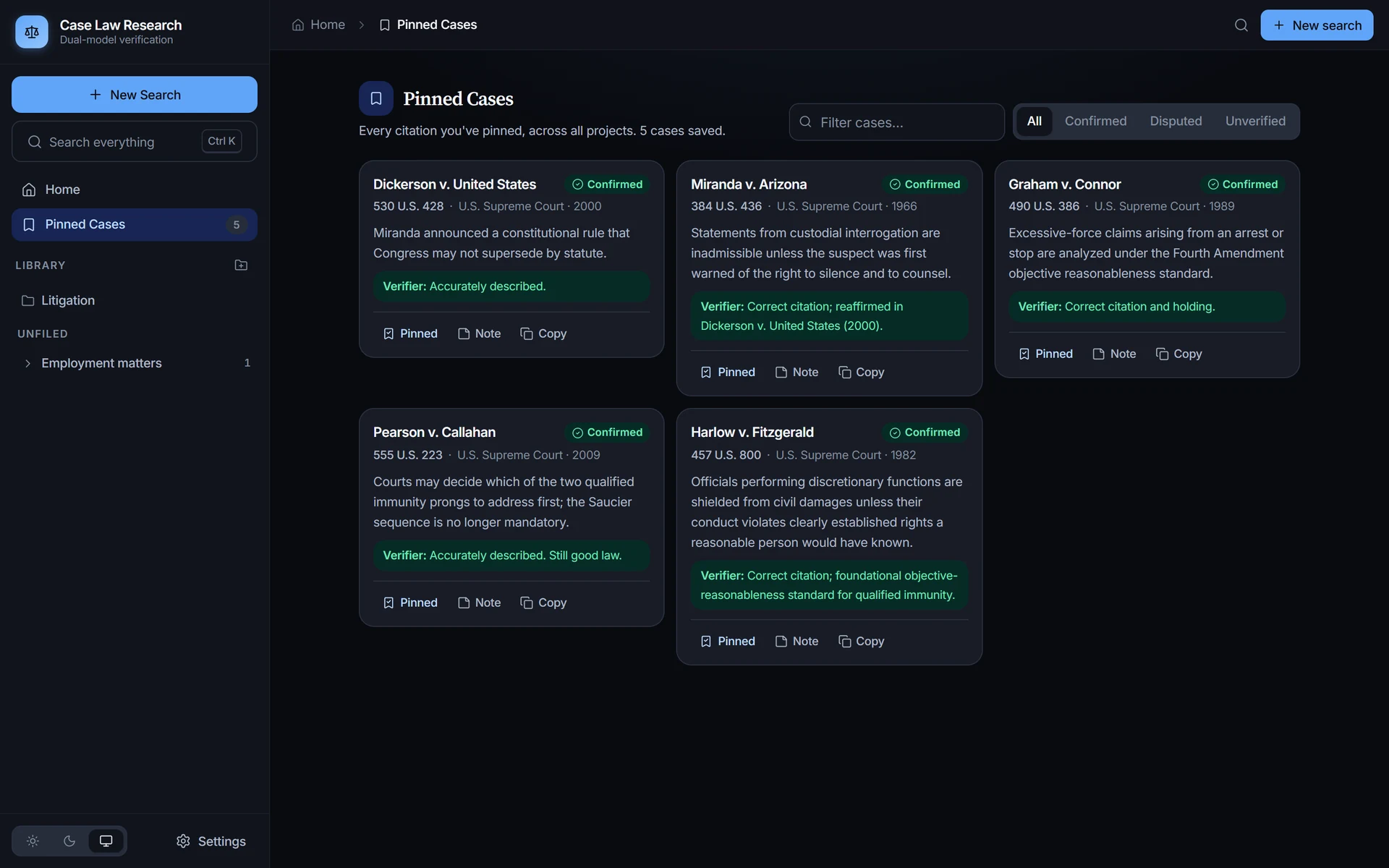Click the blue New Search sidebar button
This screenshot has width=1389, height=868.
tap(135, 95)
